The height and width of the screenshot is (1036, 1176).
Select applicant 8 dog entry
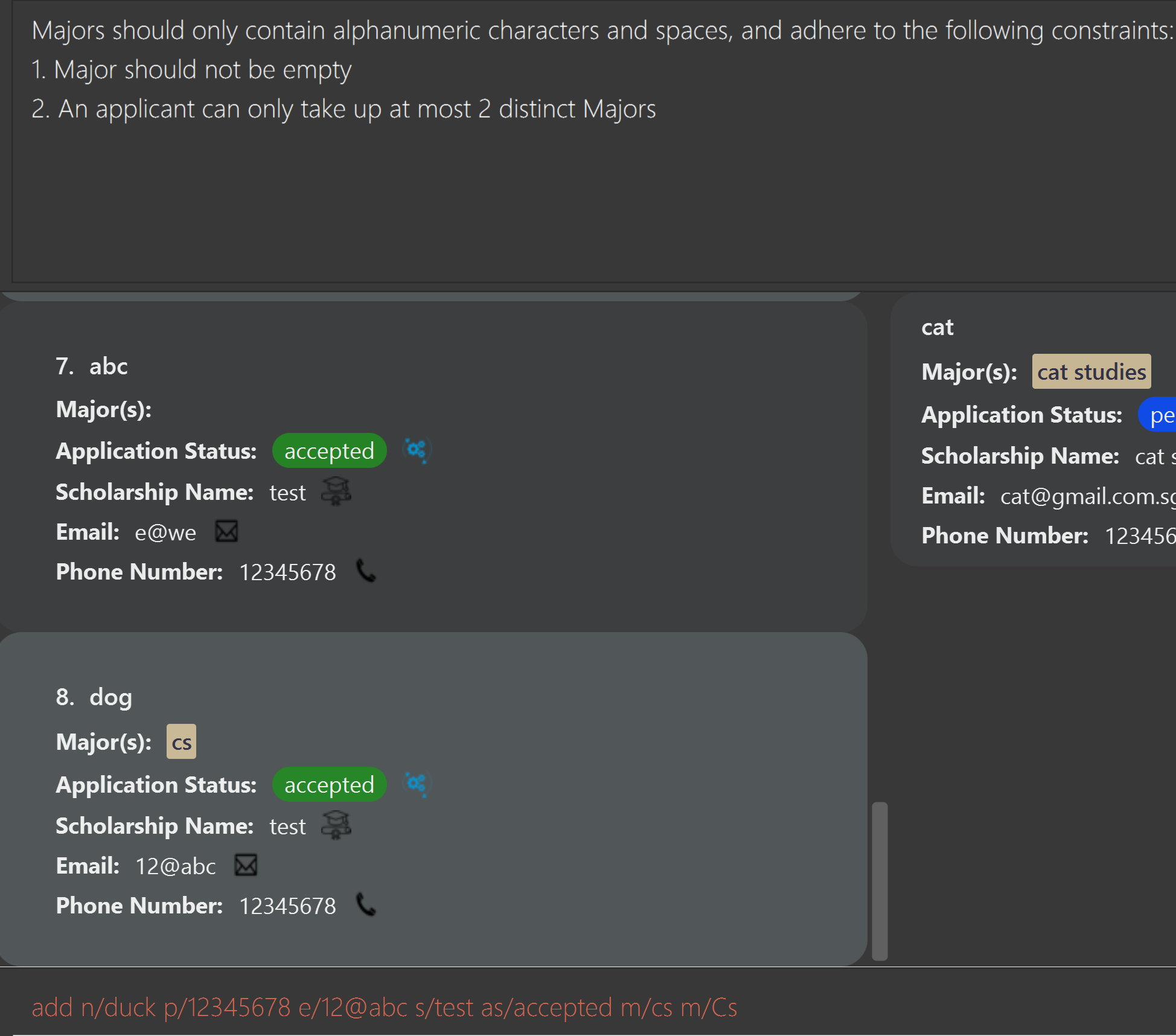tap(433, 800)
